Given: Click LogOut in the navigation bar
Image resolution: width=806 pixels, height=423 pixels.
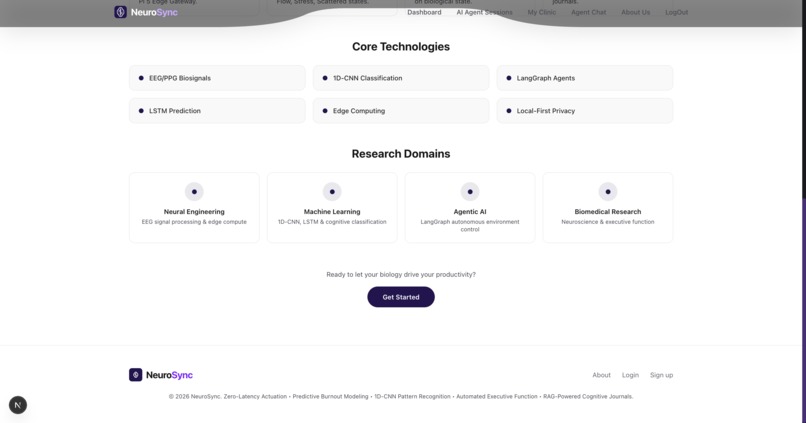Looking at the screenshot, I should pos(676,12).
